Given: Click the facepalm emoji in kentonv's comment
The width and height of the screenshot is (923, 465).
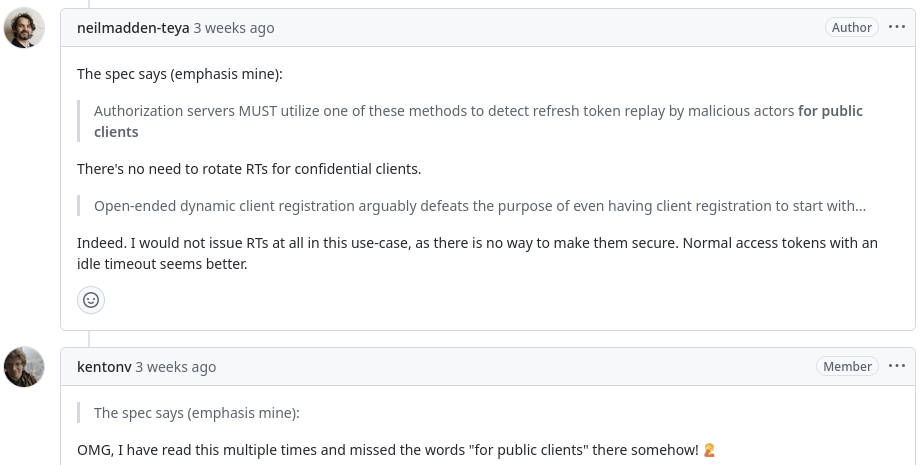Looking at the screenshot, I should click(709, 450).
